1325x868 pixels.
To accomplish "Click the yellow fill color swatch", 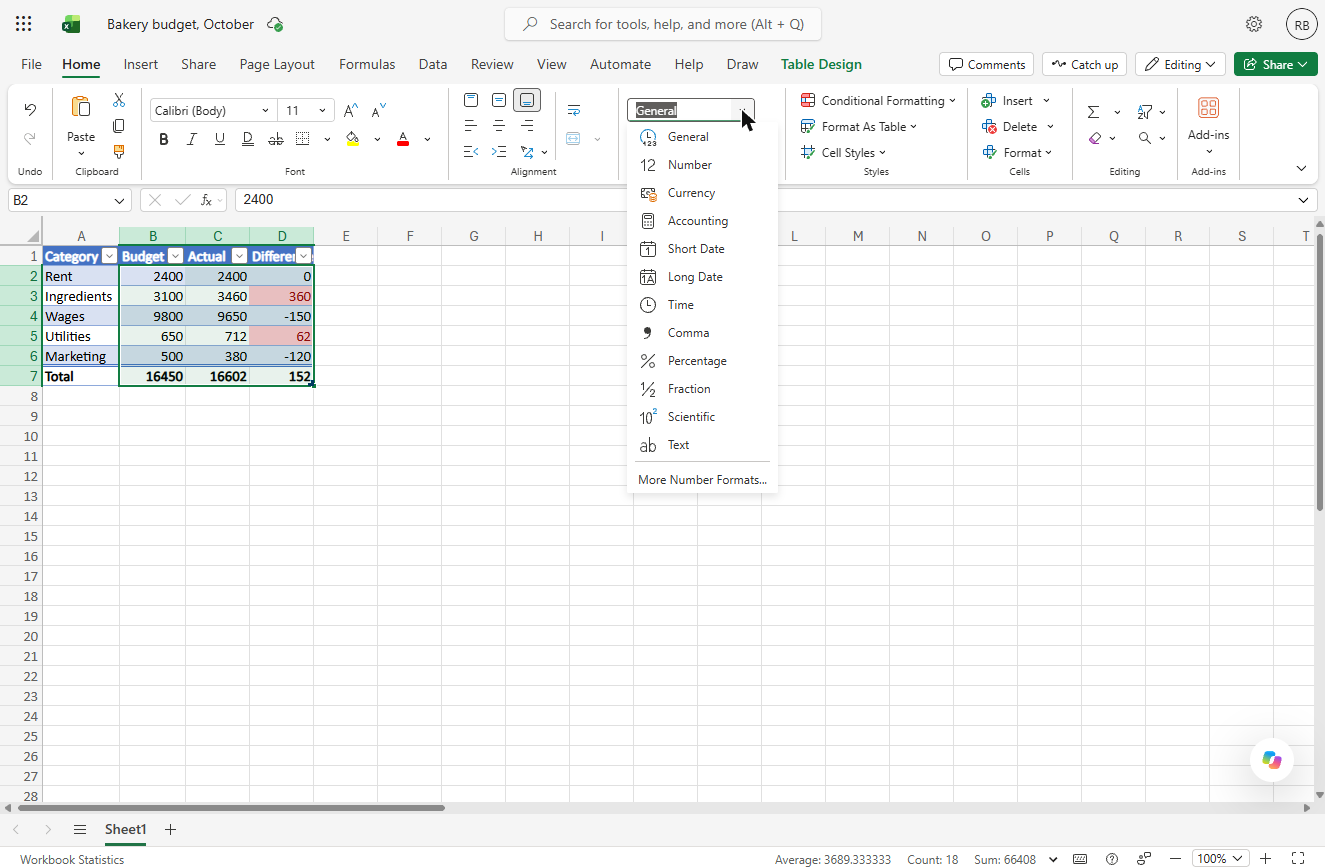I will (352, 139).
